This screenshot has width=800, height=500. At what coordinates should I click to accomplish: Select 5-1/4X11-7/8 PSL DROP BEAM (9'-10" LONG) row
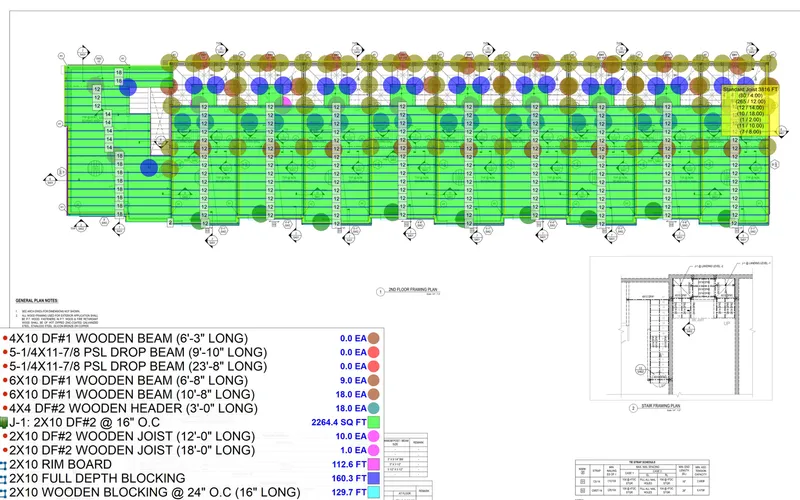[191, 352]
